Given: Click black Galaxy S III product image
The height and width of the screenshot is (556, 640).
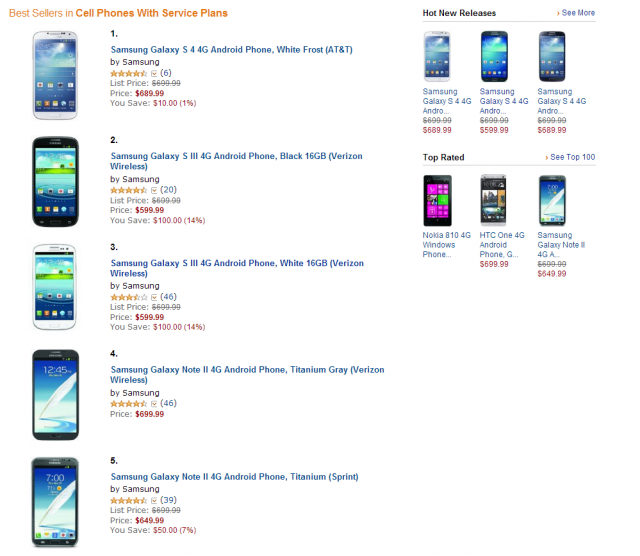Looking at the screenshot, I should pyautogui.click(x=55, y=182).
